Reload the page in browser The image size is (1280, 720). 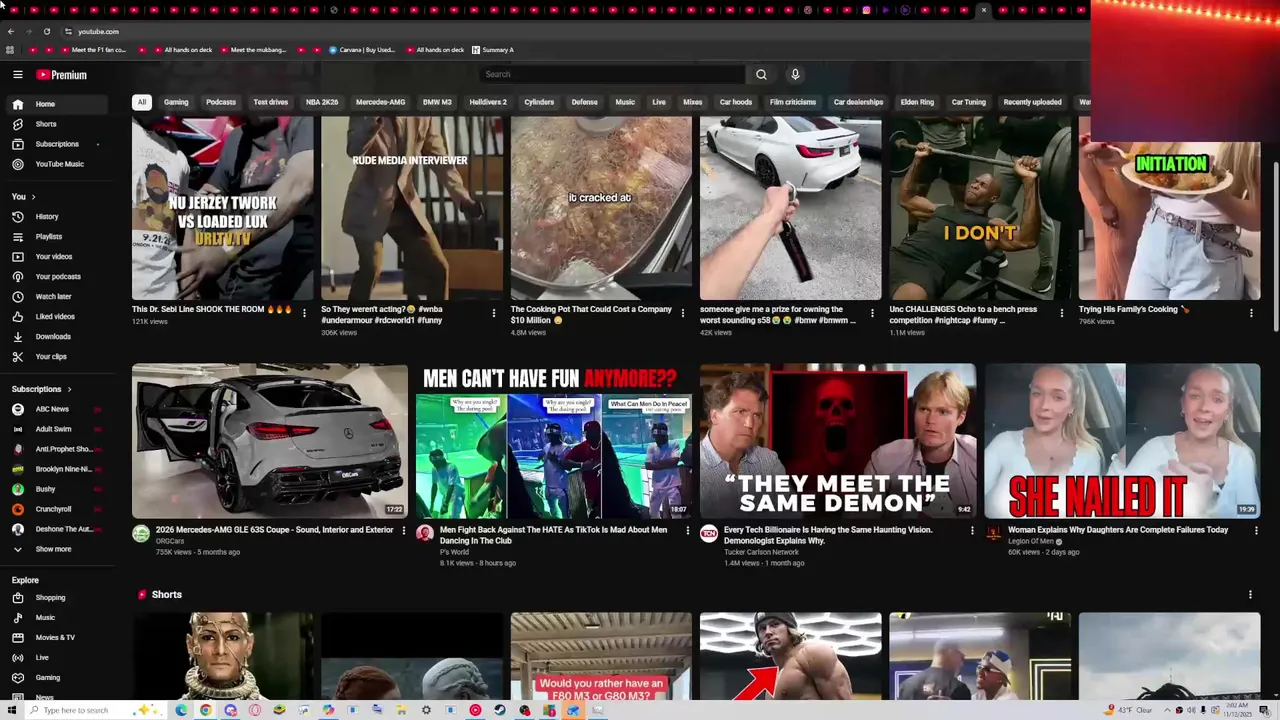pos(46,31)
